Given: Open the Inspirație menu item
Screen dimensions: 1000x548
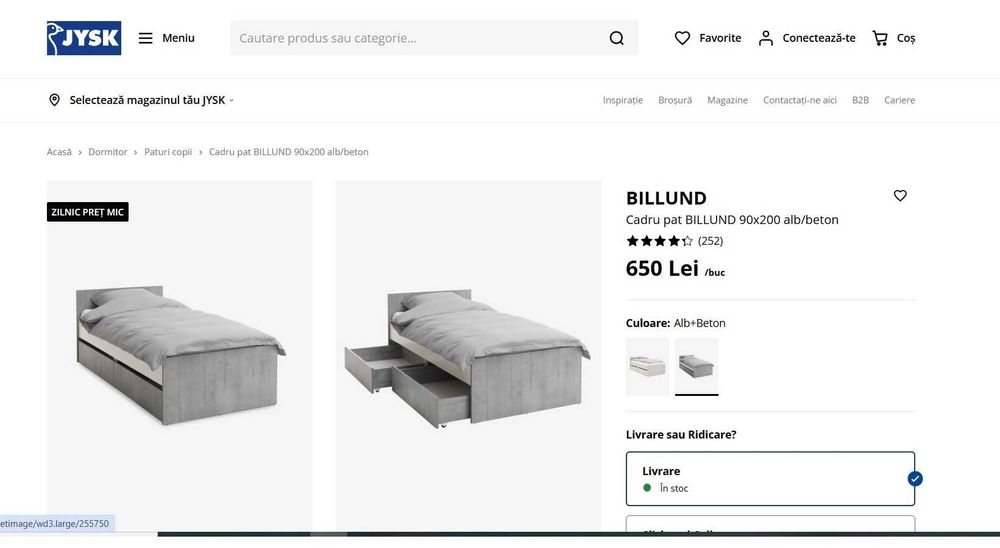Looking at the screenshot, I should [x=623, y=100].
